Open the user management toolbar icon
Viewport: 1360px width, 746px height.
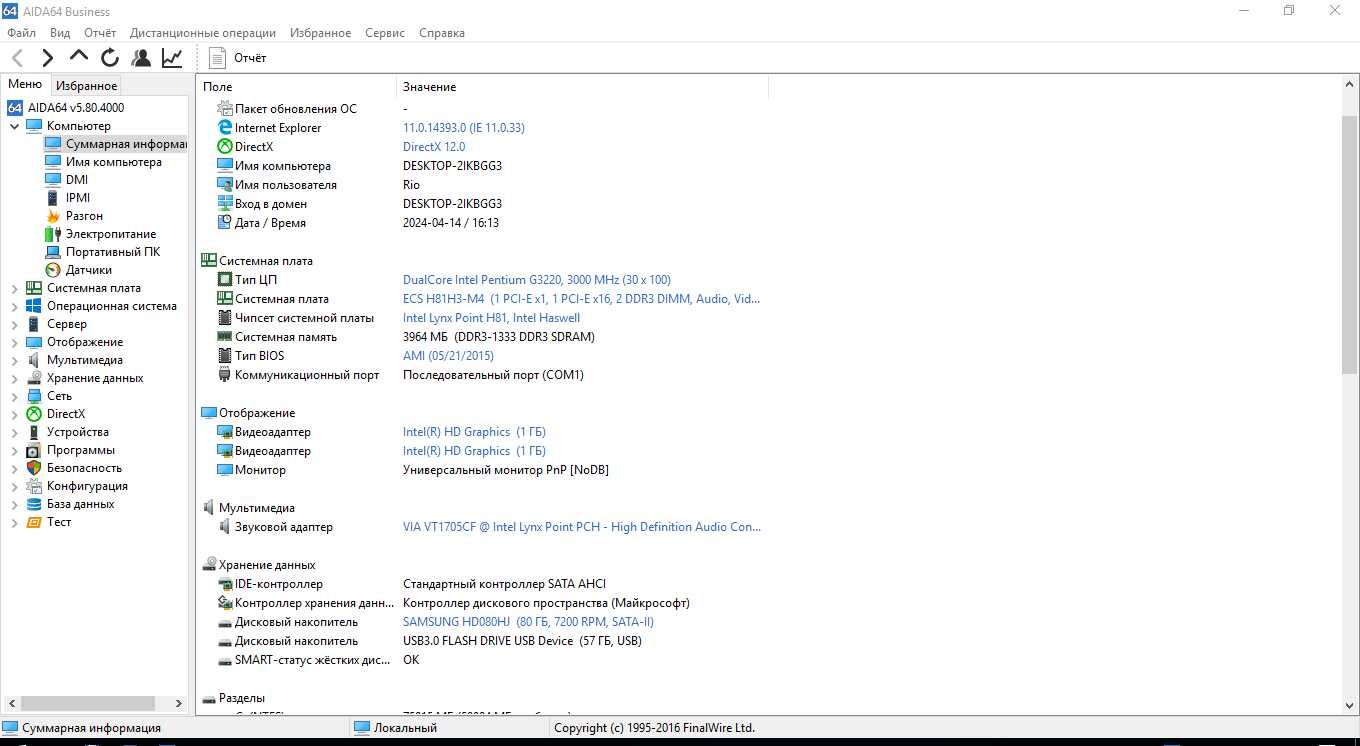[x=141, y=58]
